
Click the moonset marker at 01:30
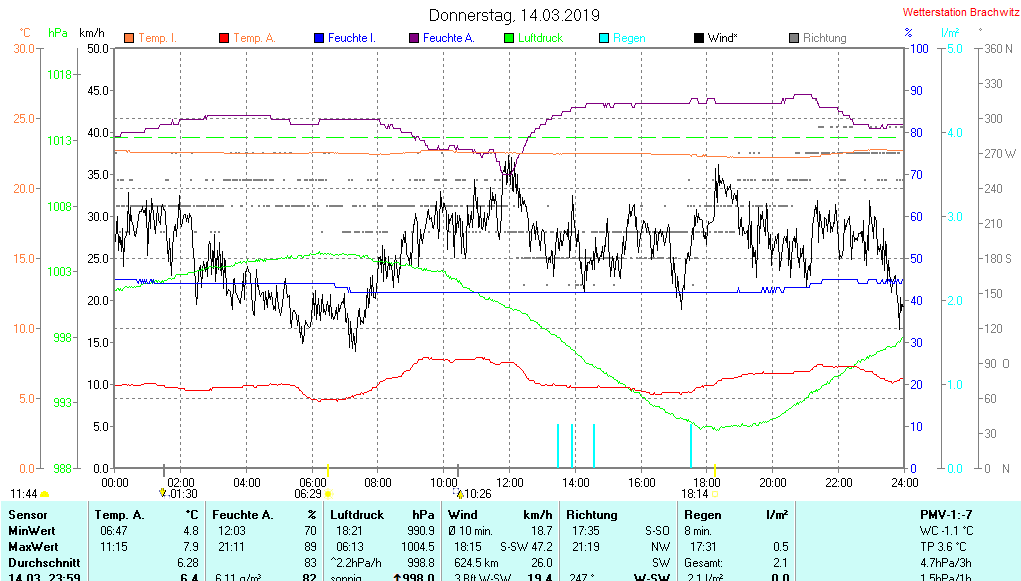(163, 493)
